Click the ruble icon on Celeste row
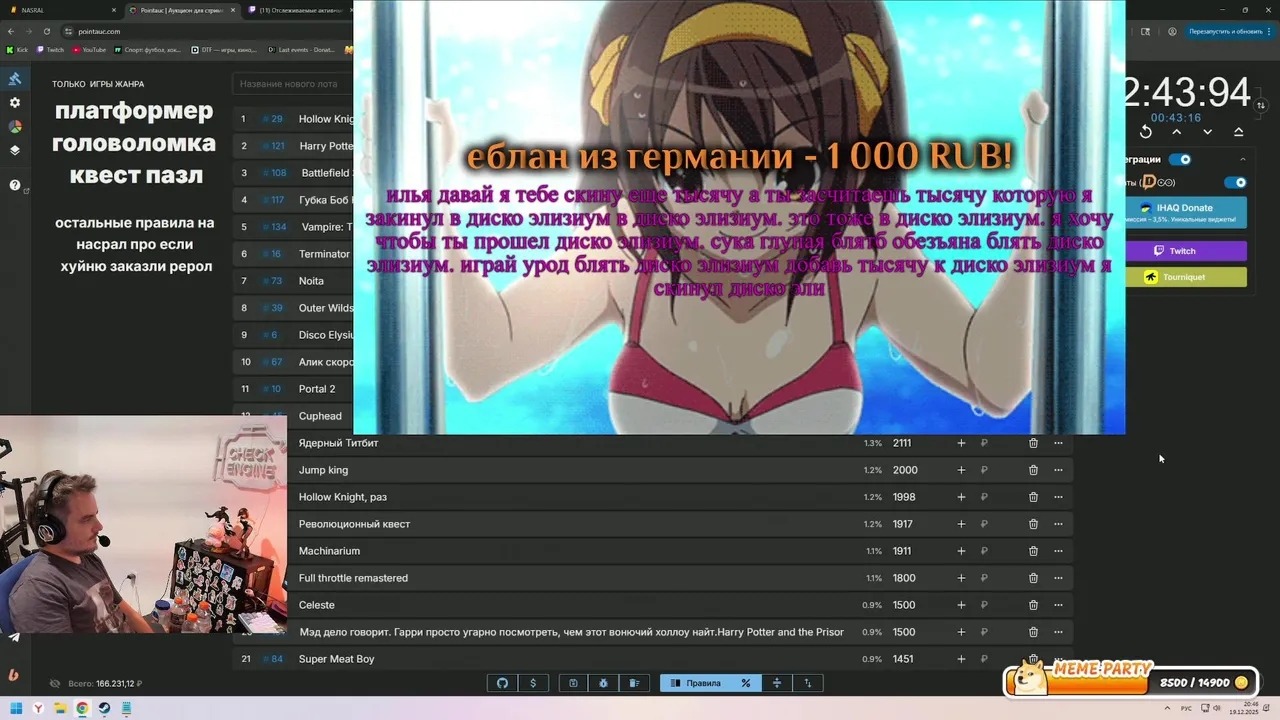1280x720 pixels. 984,605
